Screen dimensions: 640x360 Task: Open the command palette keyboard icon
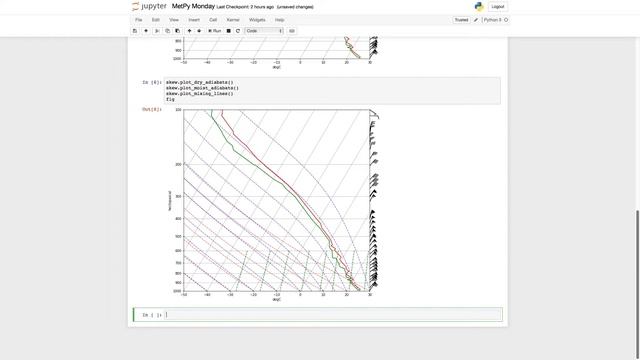(x=292, y=31)
